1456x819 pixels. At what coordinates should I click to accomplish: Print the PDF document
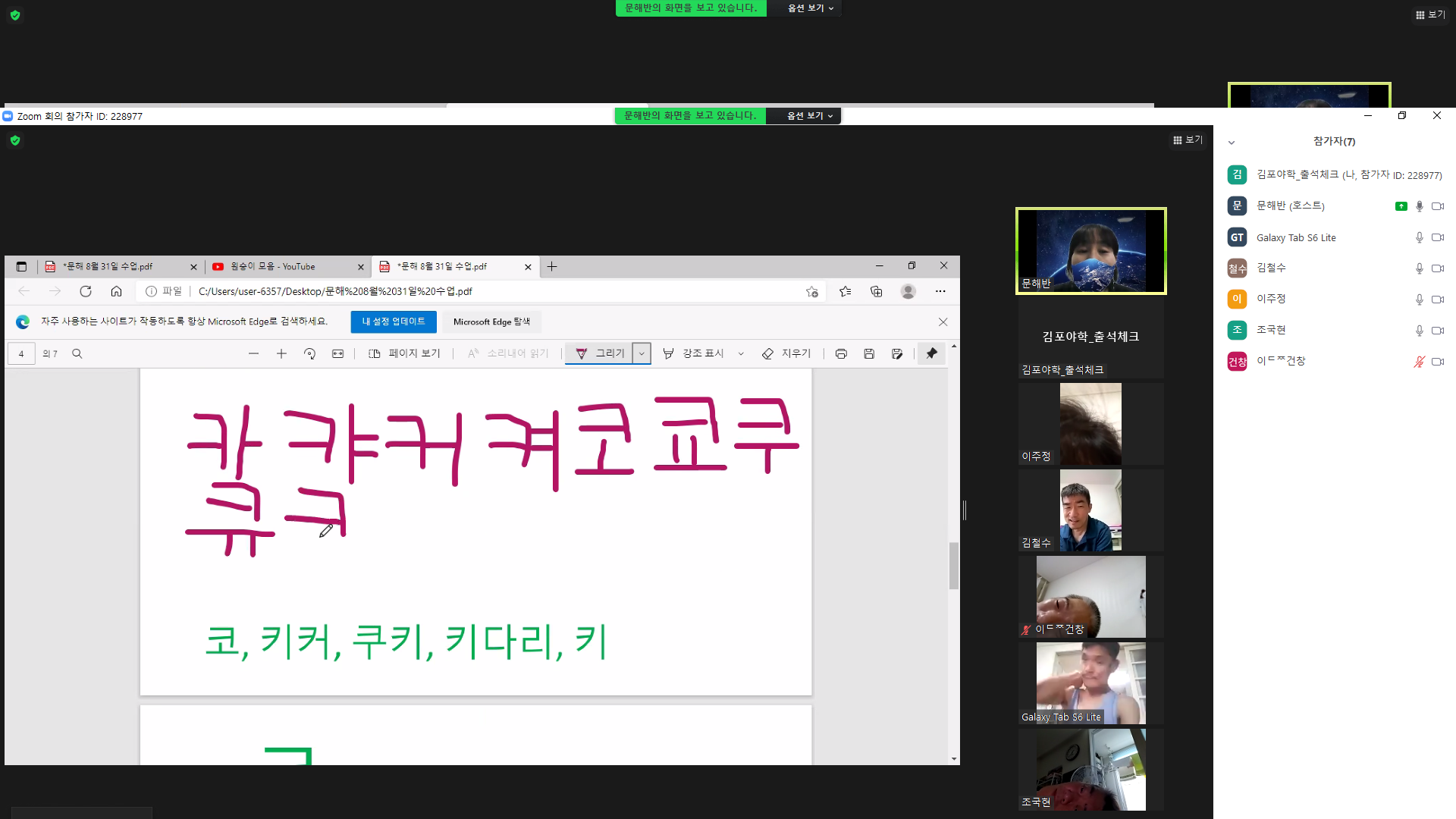[x=841, y=353]
